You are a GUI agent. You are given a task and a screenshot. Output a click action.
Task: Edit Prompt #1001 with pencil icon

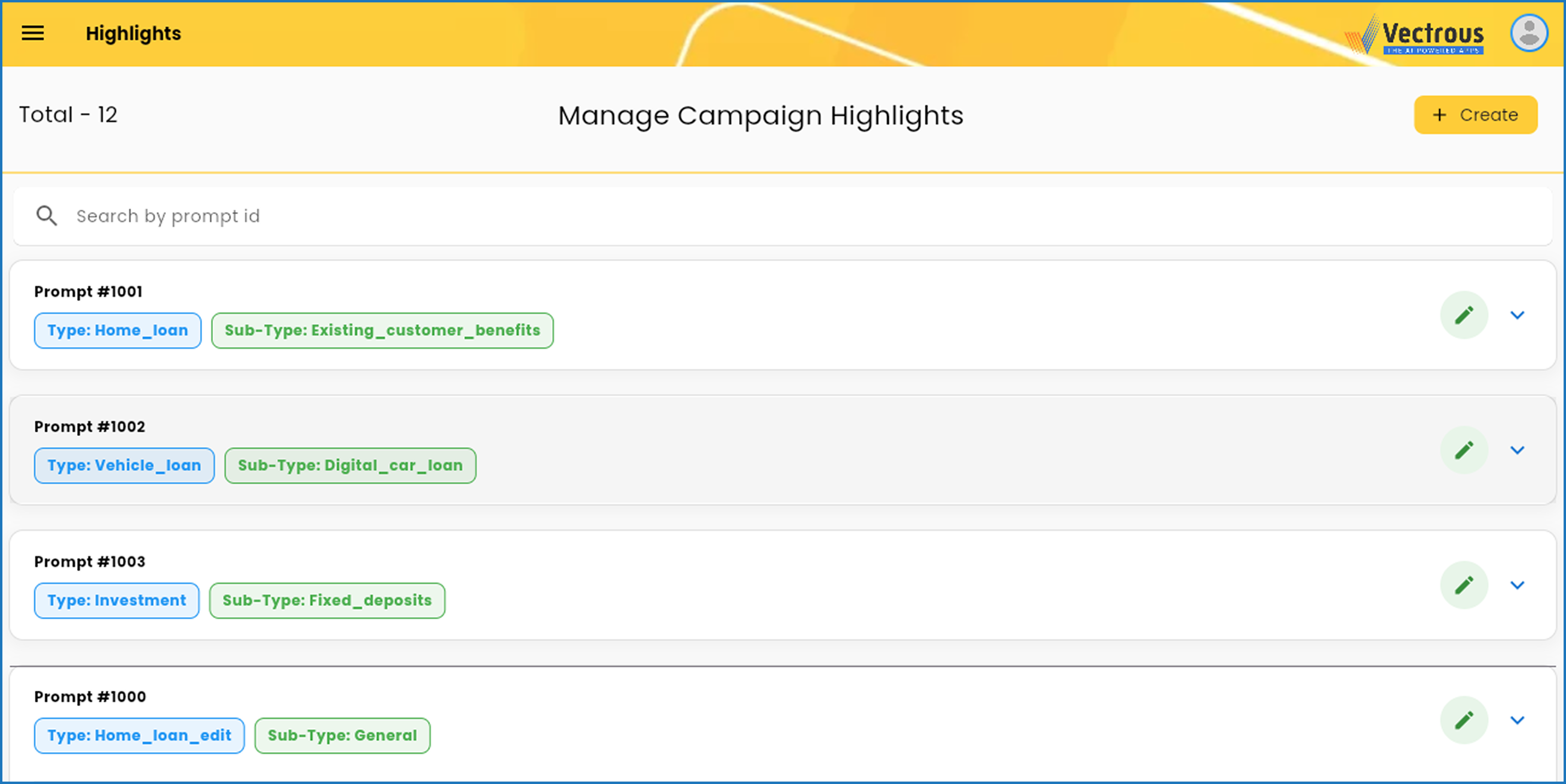click(1464, 315)
